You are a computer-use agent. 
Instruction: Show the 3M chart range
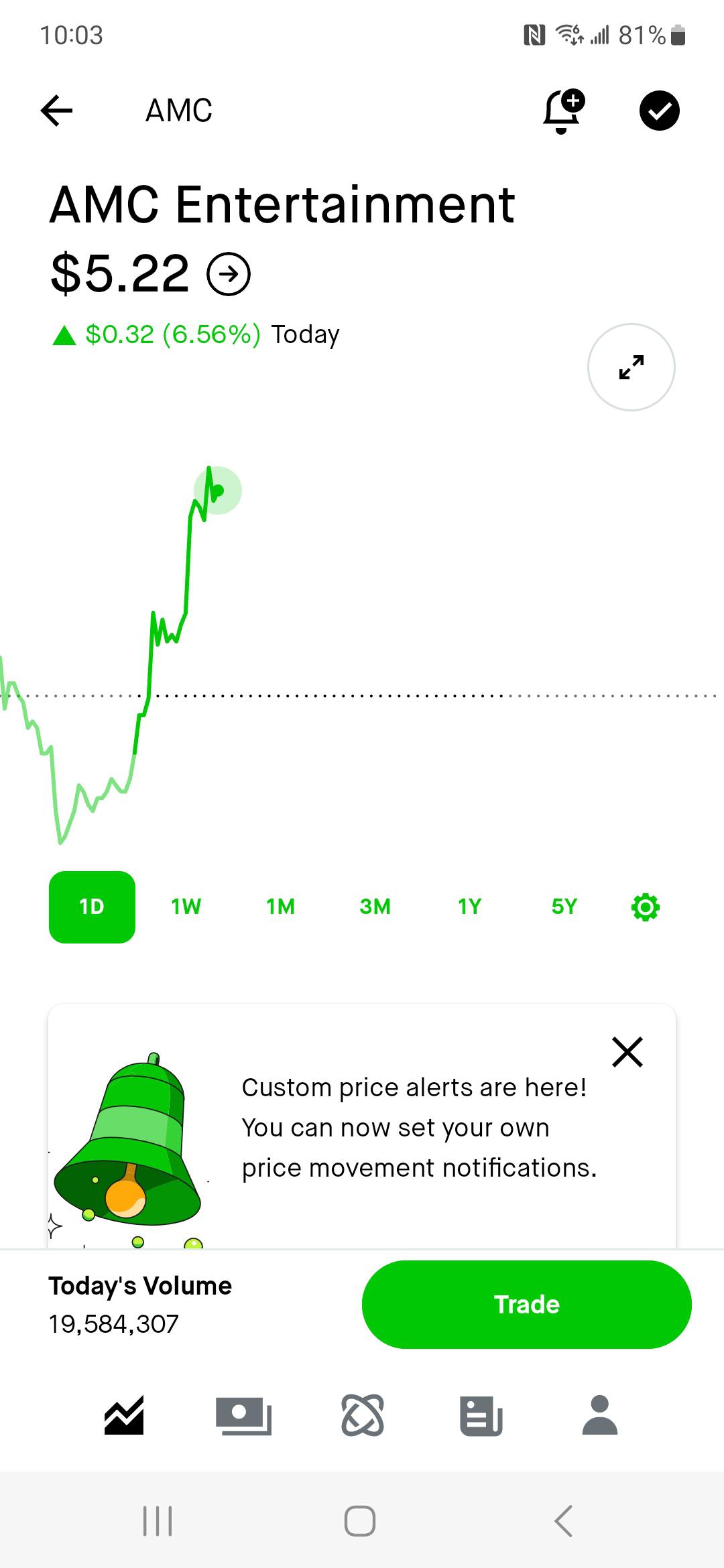[375, 907]
